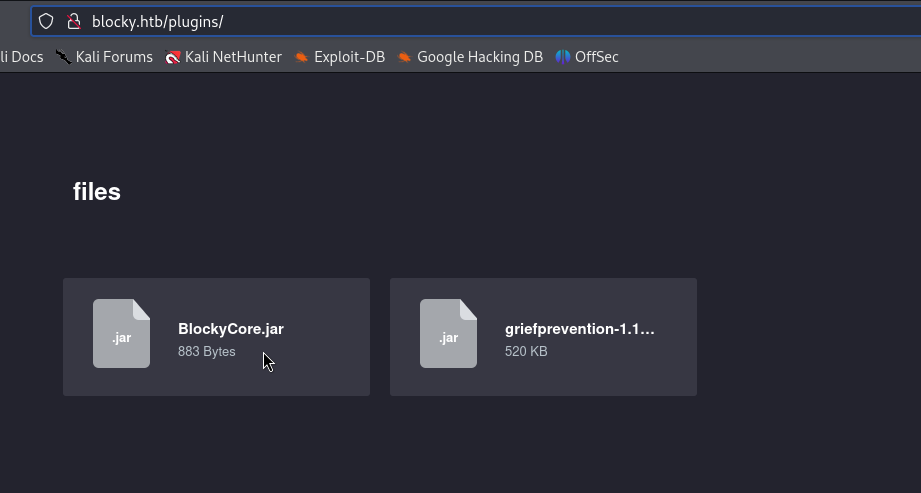The image size is (921, 493).
Task: Click the Kali Forums bookmark icon
Action: pyautogui.click(x=64, y=57)
